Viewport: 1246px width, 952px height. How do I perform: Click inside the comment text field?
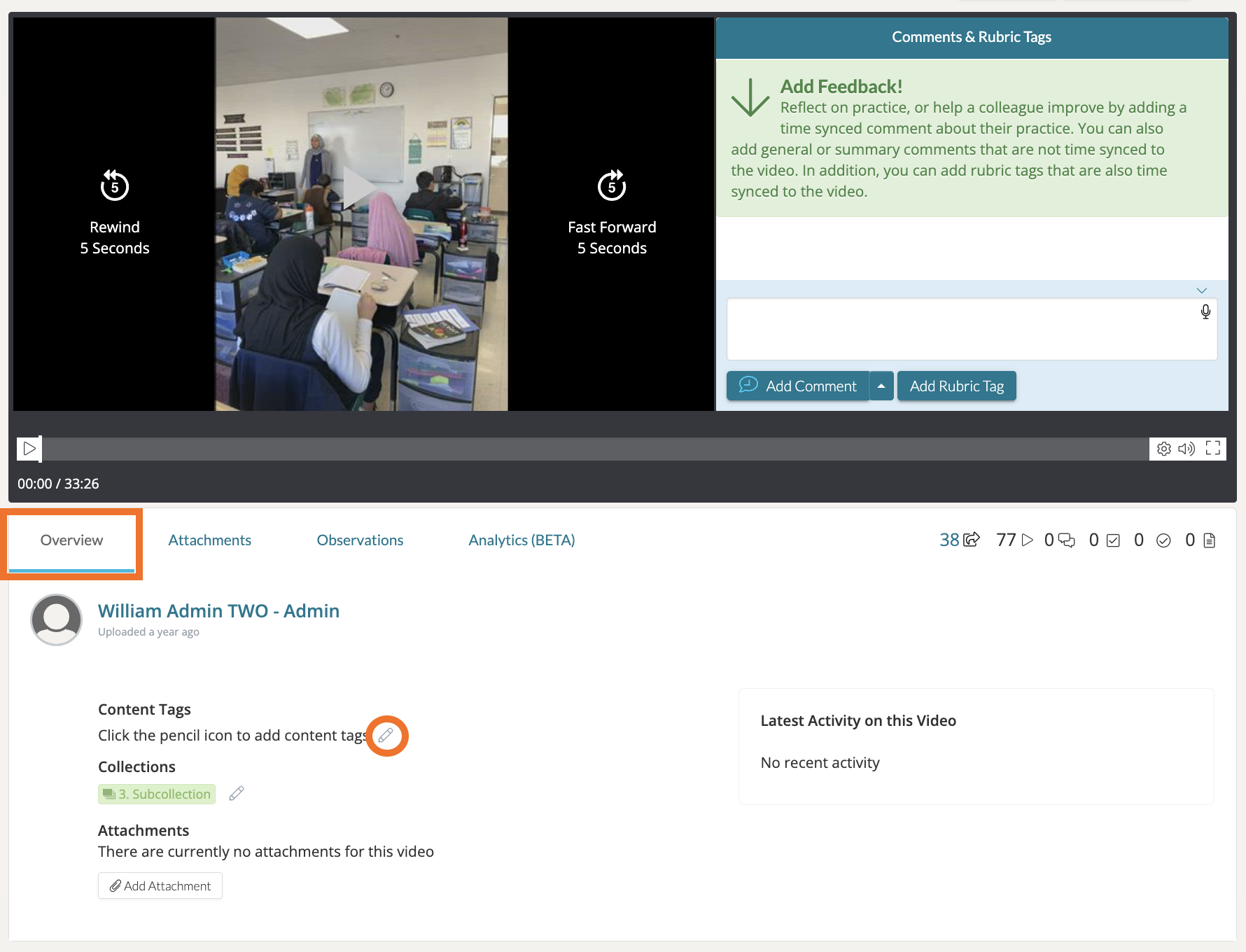click(959, 329)
